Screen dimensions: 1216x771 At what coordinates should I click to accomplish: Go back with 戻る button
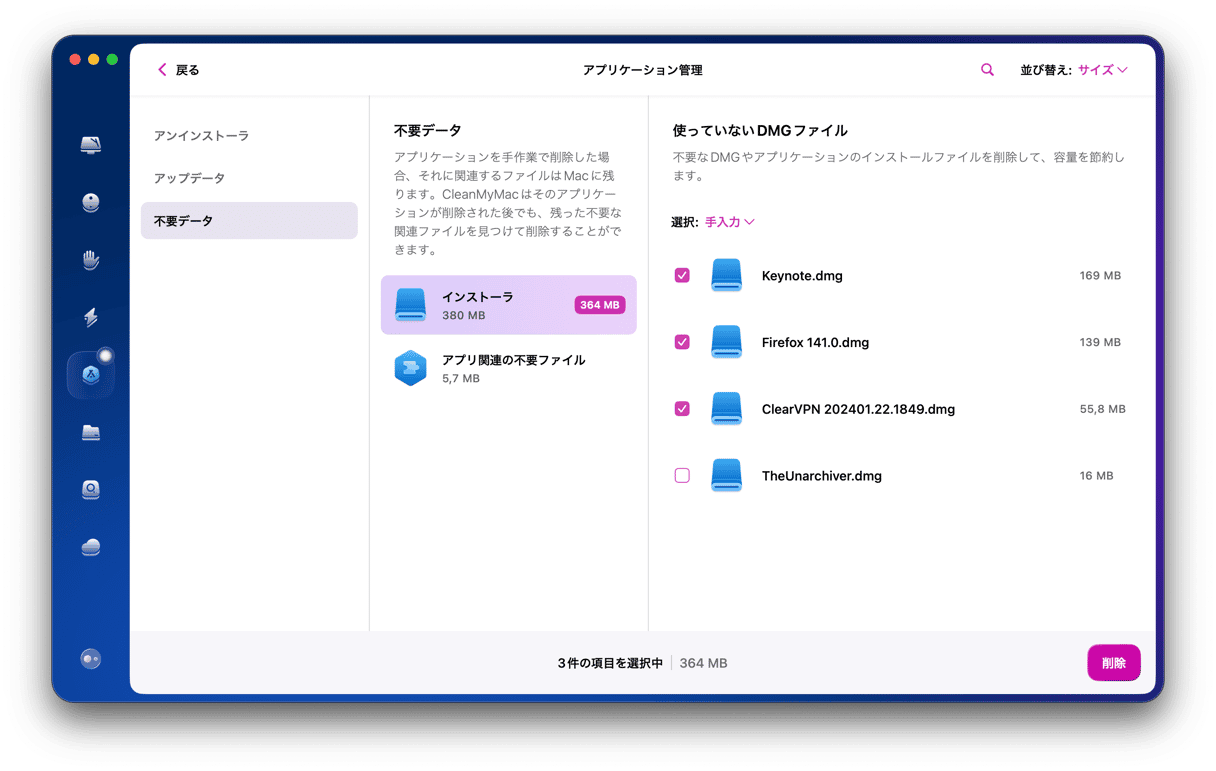(x=178, y=70)
